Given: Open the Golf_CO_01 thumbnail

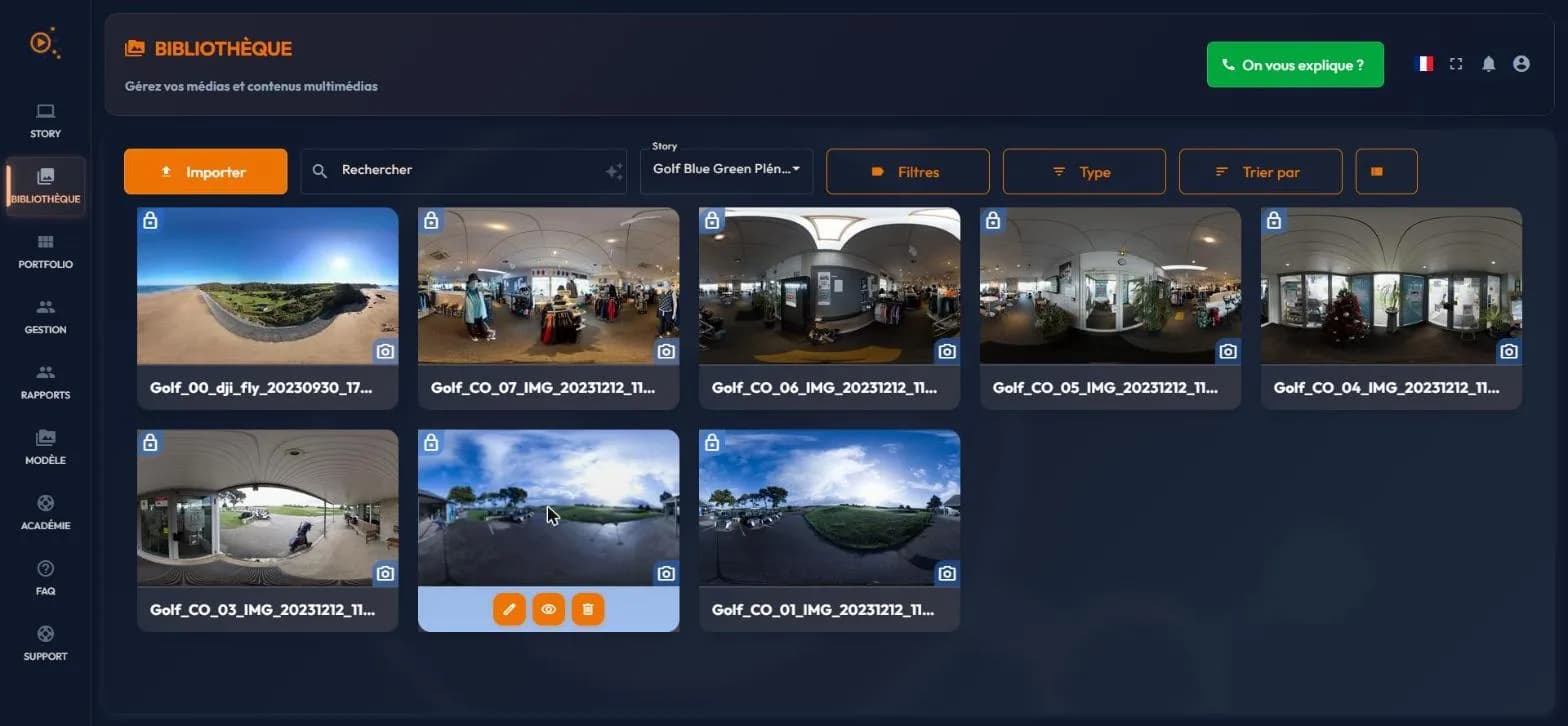Looking at the screenshot, I should 829,508.
